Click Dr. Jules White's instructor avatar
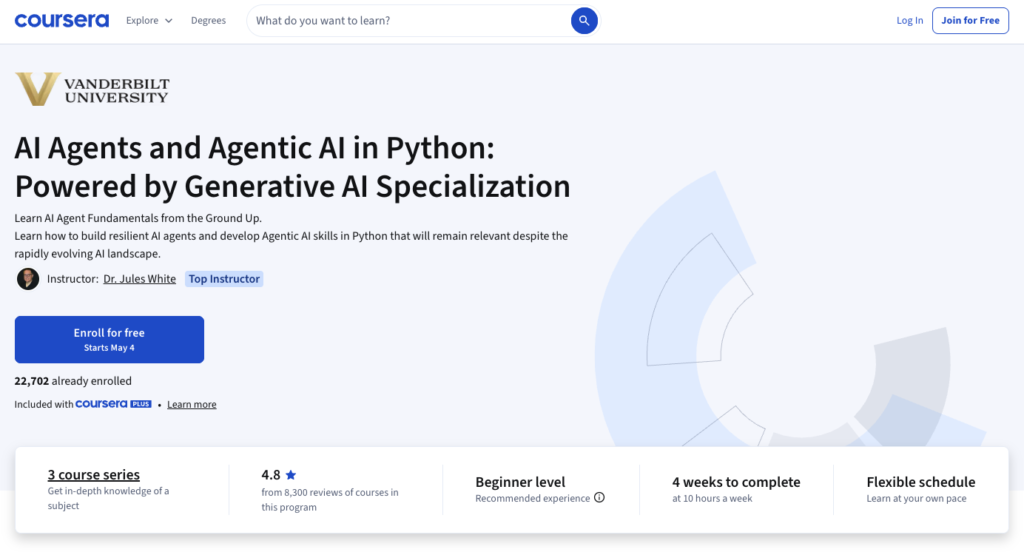 27,279
